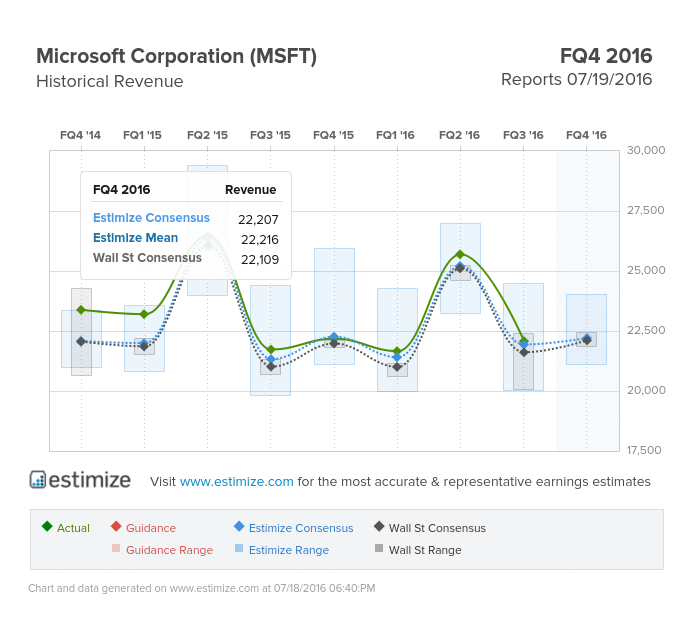Click the green Actual point at FQ3 '15
This screenshot has height=620, width=685.
coord(271,350)
